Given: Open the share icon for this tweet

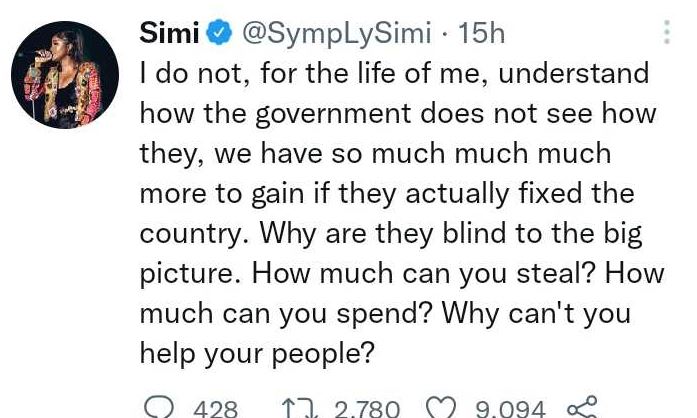Looking at the screenshot, I should click(x=582, y=407).
